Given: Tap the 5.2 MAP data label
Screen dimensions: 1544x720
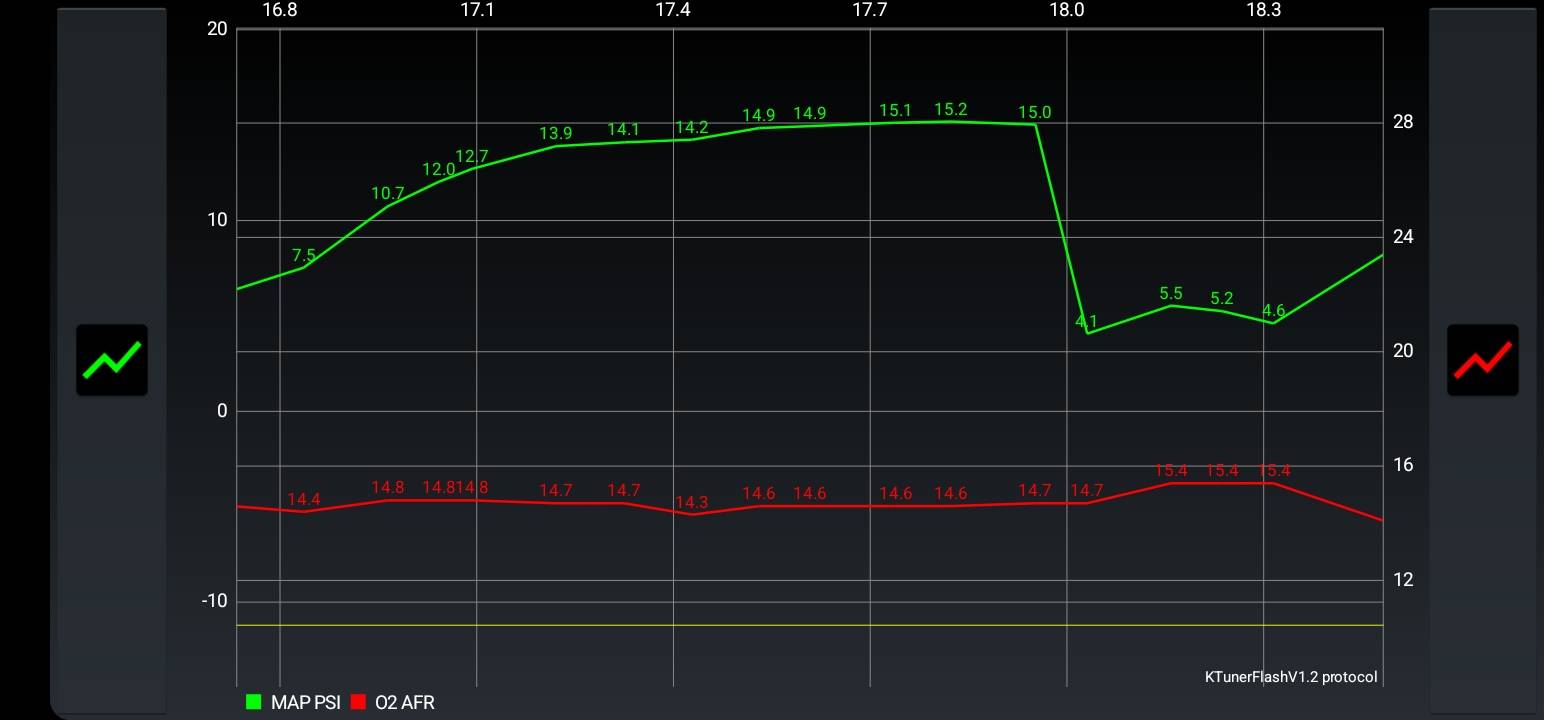Looking at the screenshot, I should tap(1222, 298).
